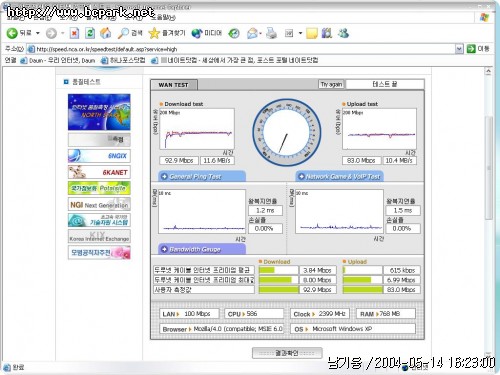Open the 6KANET banner link

[99, 172]
